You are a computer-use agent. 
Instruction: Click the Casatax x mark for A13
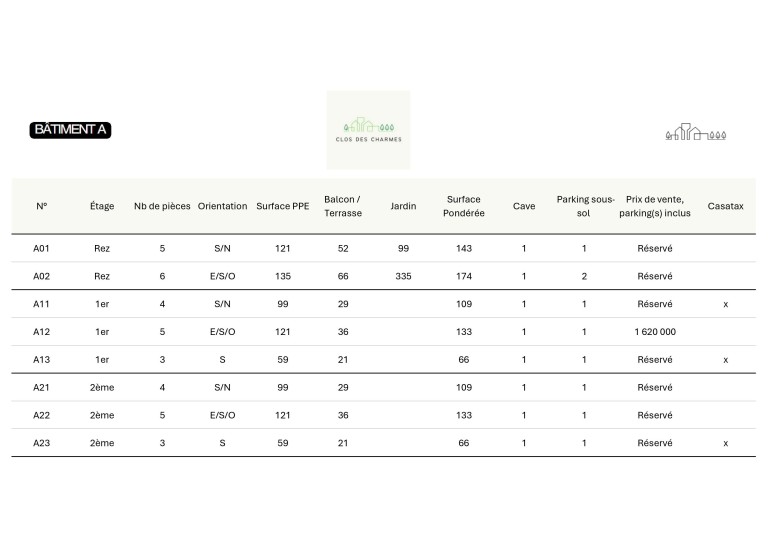[x=725, y=360]
